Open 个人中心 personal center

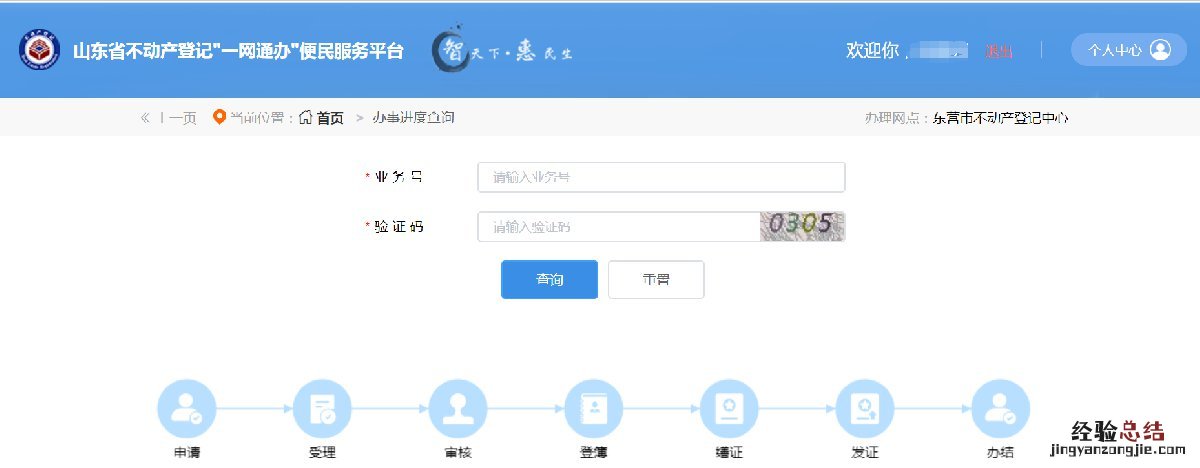tap(1128, 50)
